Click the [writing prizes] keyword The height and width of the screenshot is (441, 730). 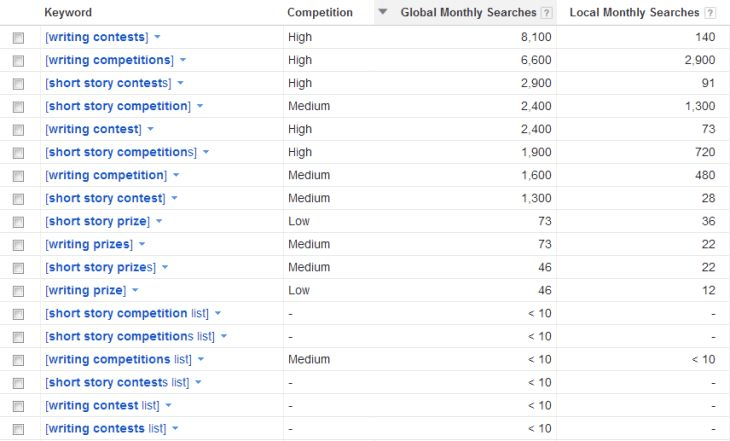tap(88, 244)
